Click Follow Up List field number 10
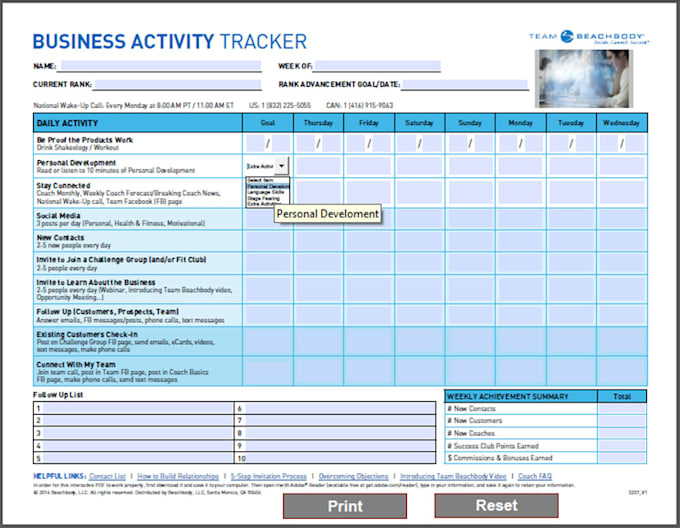The height and width of the screenshot is (528, 680). click(341, 458)
